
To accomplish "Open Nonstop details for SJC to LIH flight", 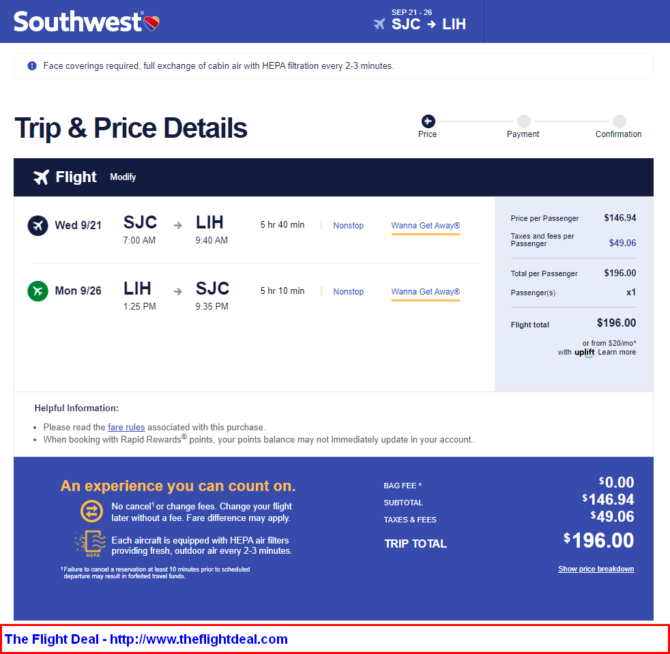I will (348, 226).
